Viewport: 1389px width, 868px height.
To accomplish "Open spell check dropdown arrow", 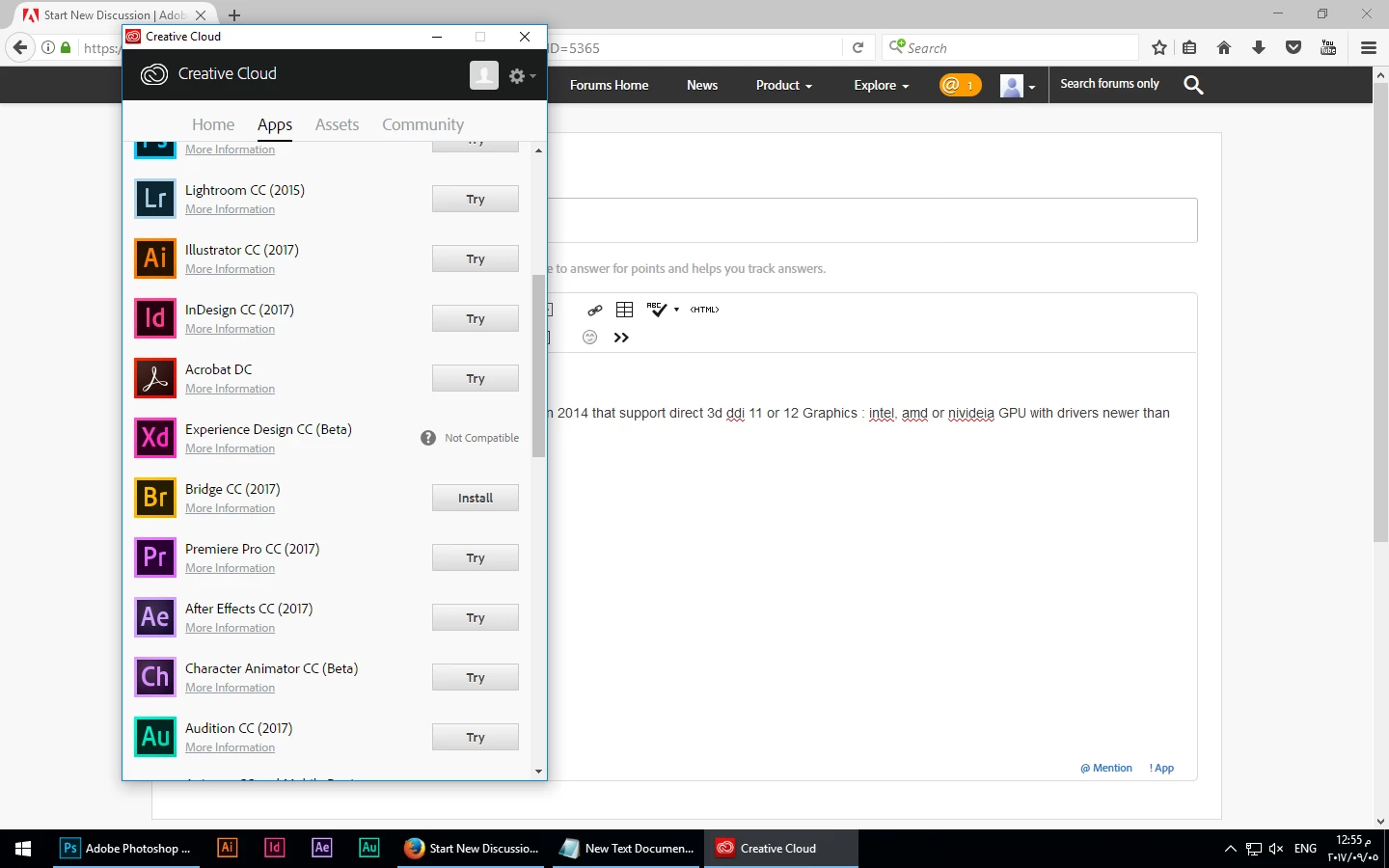I will 676,310.
